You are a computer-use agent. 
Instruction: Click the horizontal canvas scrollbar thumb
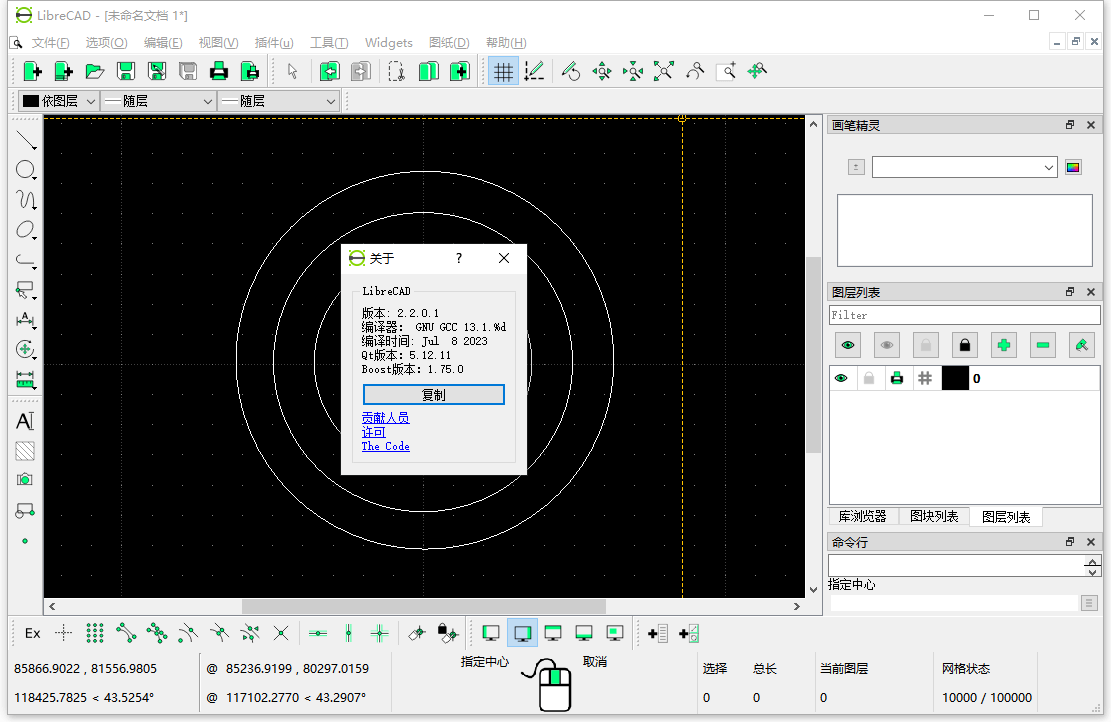424,607
